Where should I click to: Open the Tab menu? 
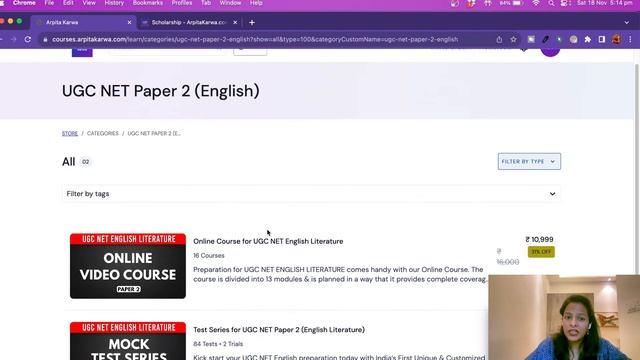(x=206, y=3)
